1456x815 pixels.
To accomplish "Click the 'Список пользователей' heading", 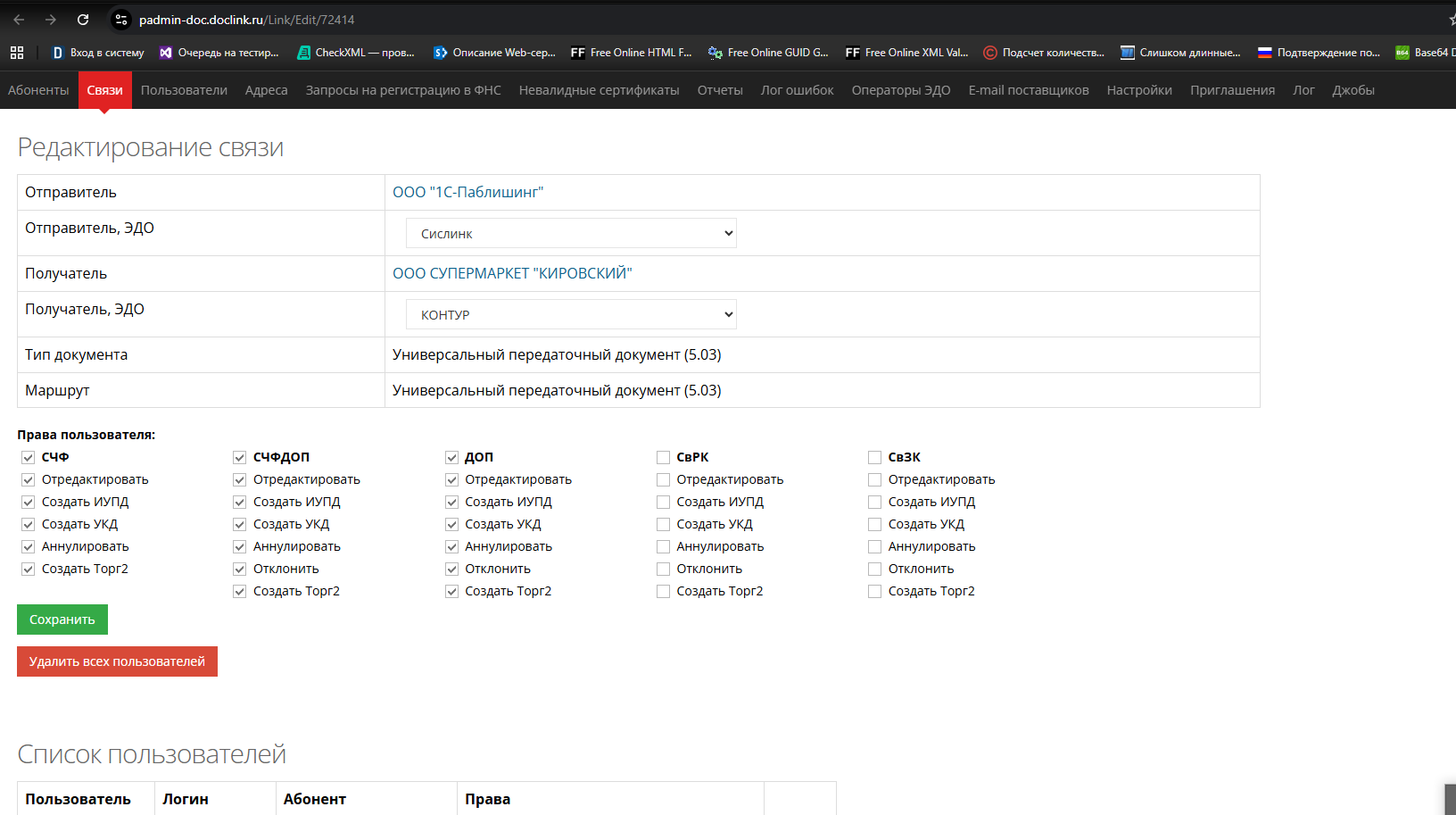I will click(152, 754).
